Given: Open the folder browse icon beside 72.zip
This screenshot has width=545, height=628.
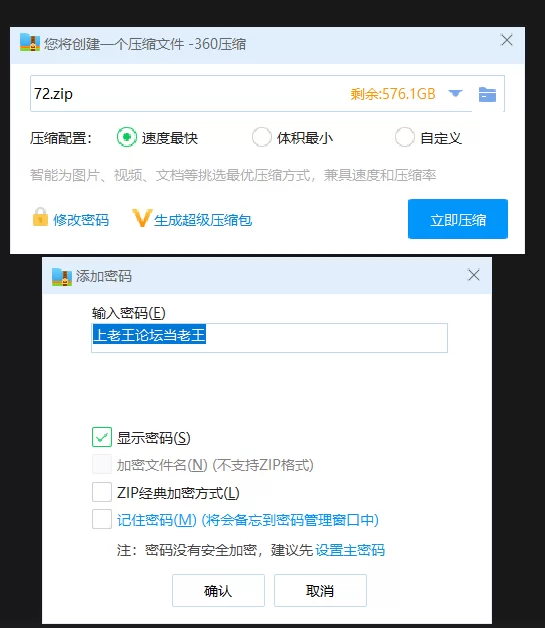Looking at the screenshot, I should 487,95.
